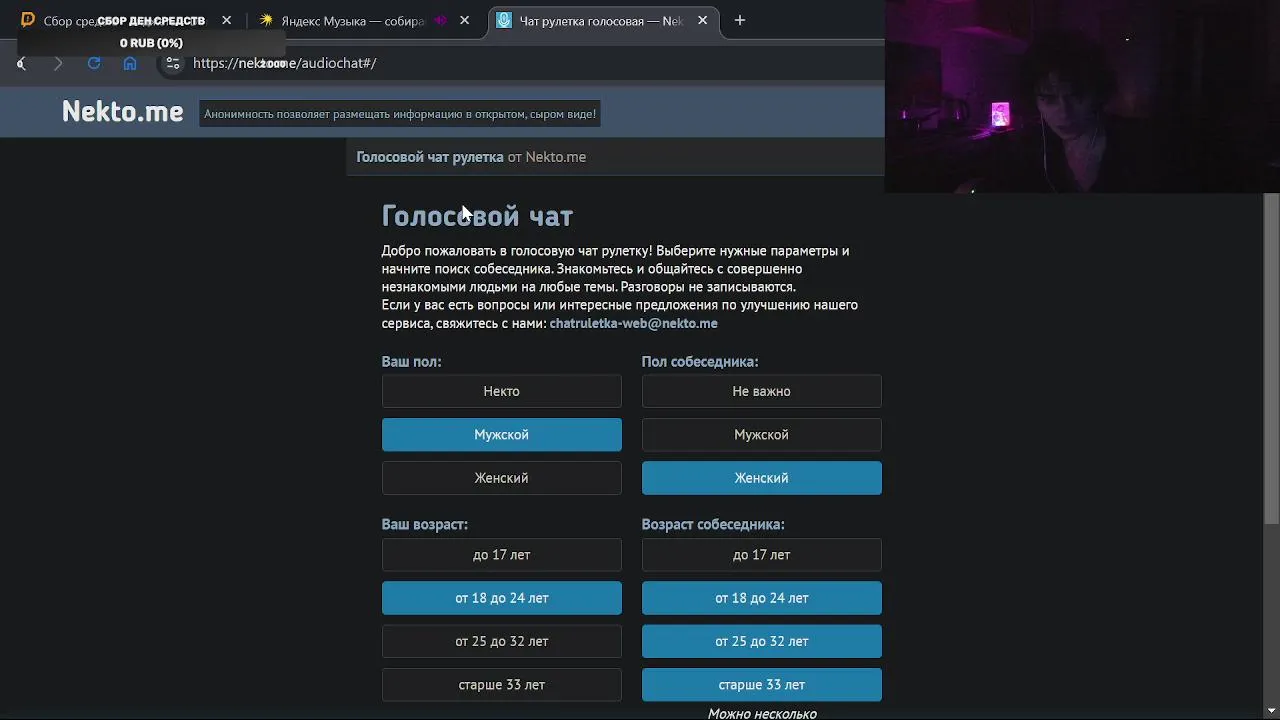Click the chatruletka-web@nekto.me email link
1280x720 pixels.
(x=634, y=323)
